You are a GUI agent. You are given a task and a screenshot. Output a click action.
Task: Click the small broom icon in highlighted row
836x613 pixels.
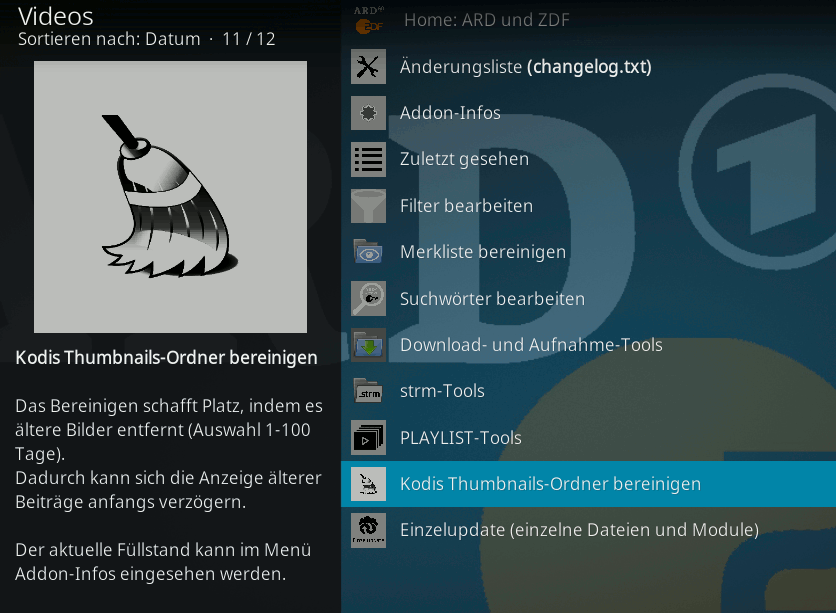(368, 484)
